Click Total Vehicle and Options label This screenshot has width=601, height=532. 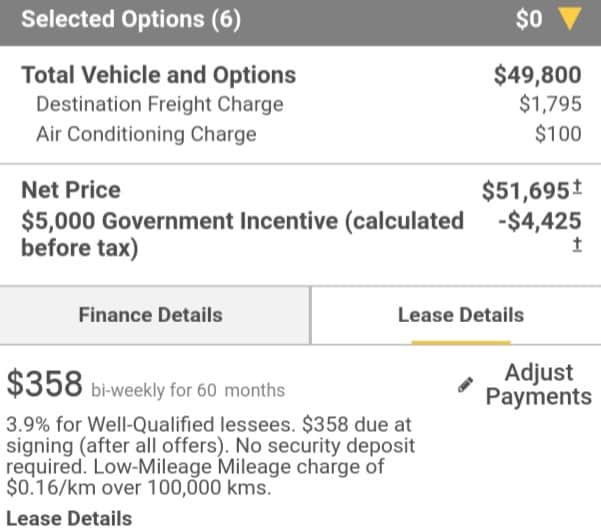[159, 75]
